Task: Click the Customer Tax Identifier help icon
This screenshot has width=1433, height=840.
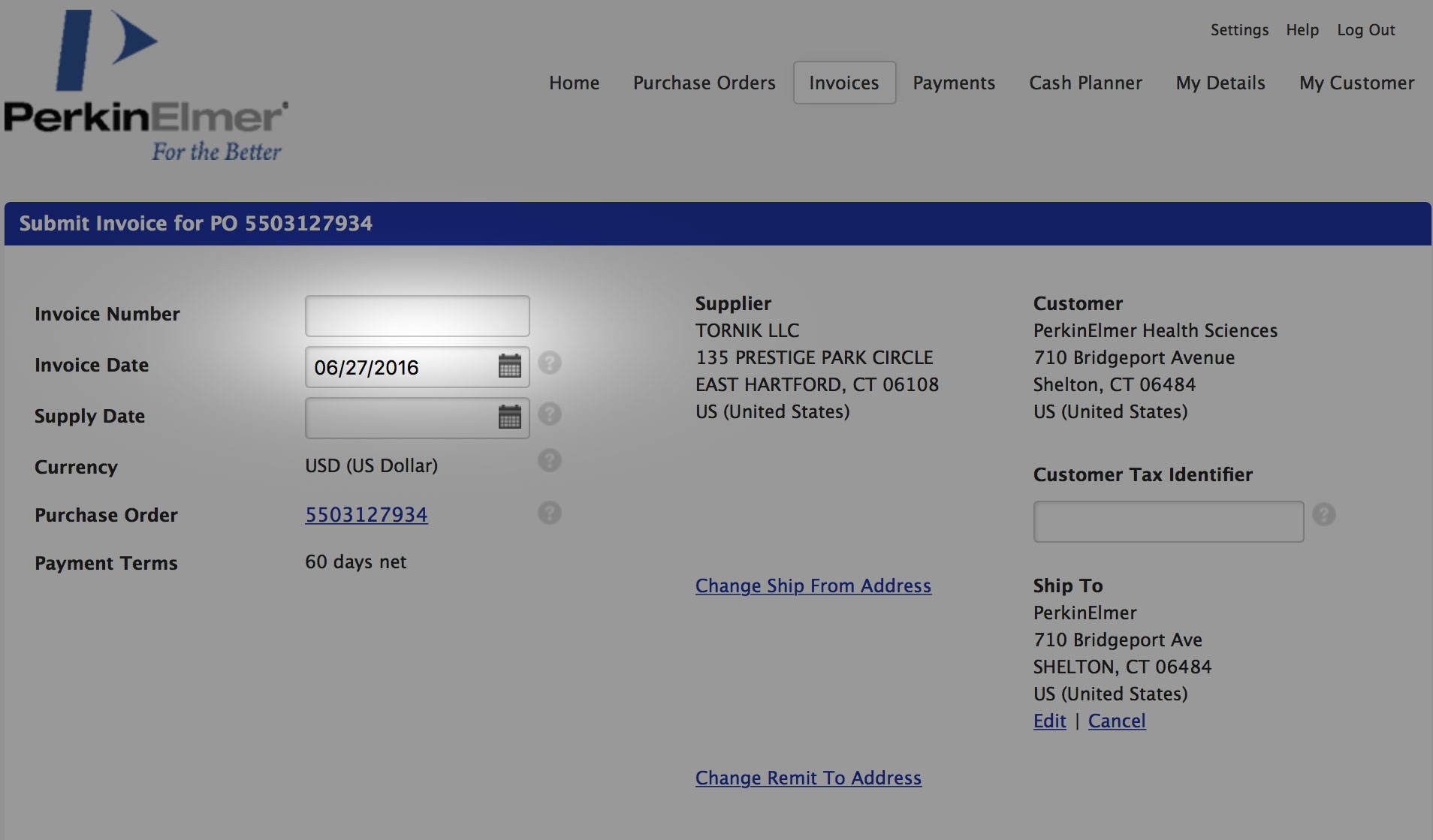Action: 1324,515
